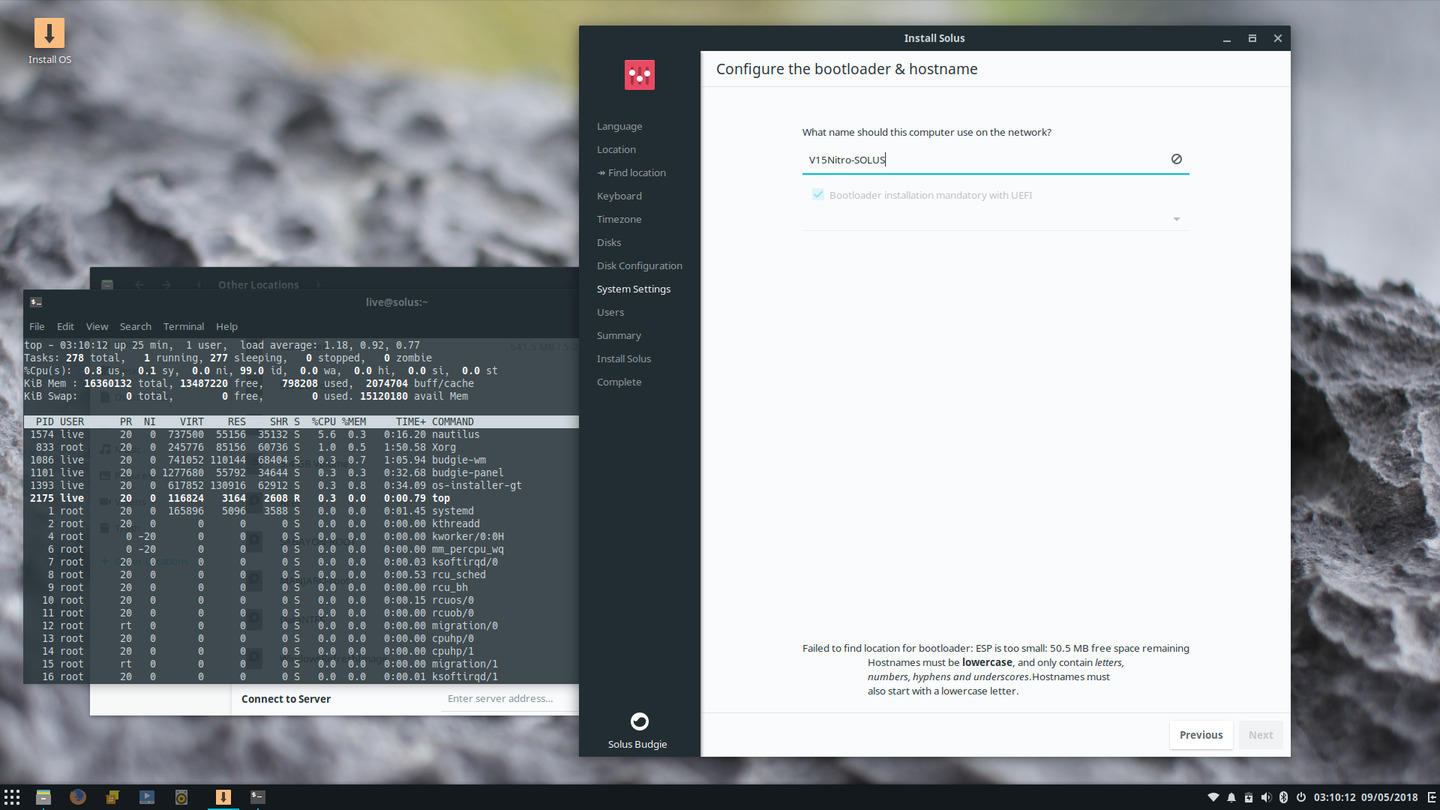Open the Install OS desktop icon
Viewport: 1440px width, 810px height.
(x=49, y=40)
